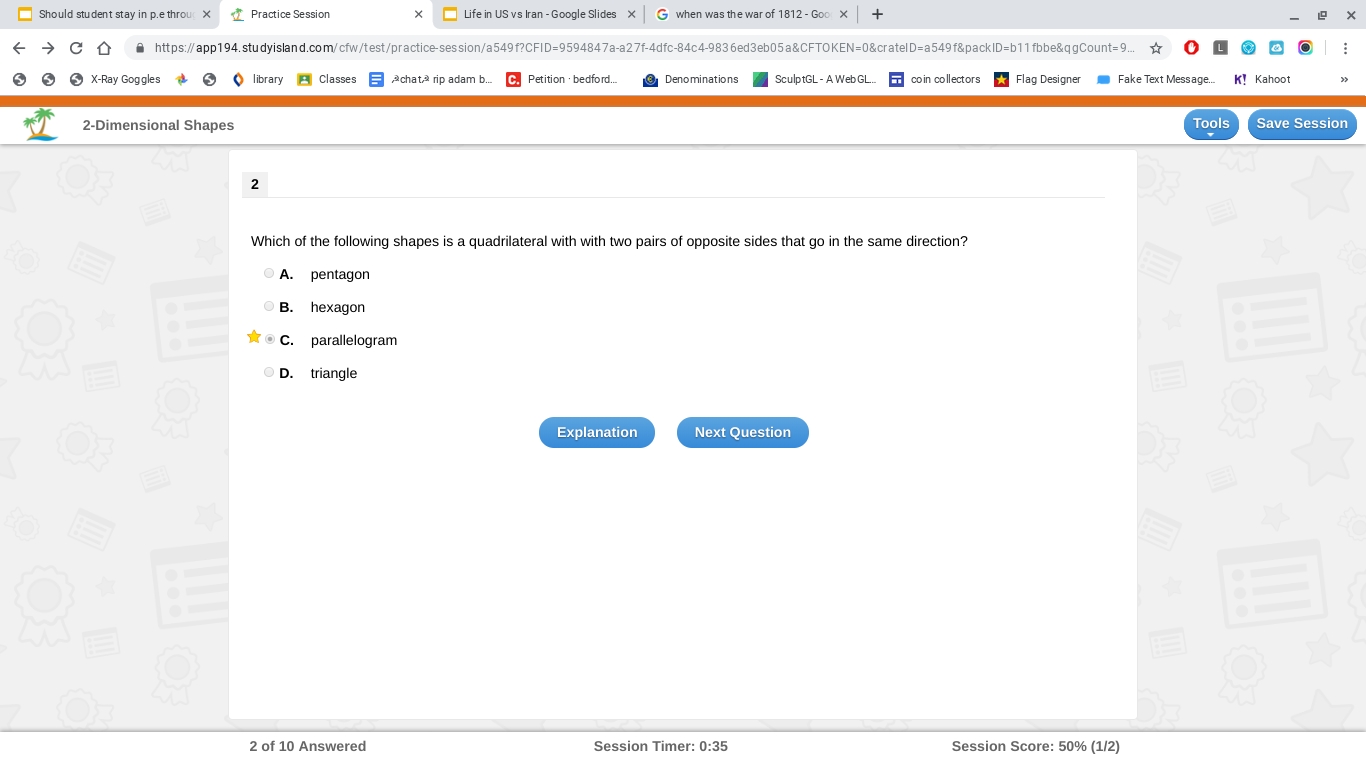This screenshot has height=768, width=1366.
Task: Expand hidden bookmarks with the overflow chevron
Action: [1344, 79]
